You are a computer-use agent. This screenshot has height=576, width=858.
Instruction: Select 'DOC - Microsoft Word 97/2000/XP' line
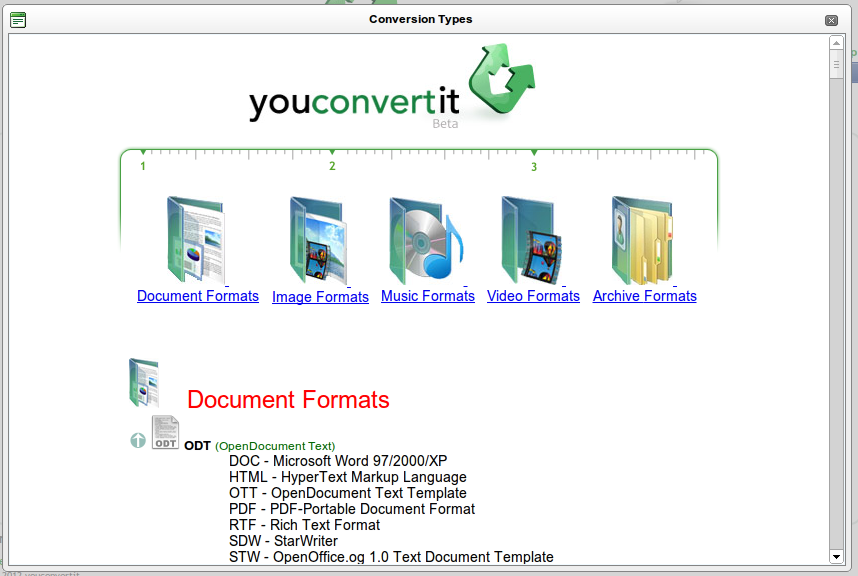(338, 461)
